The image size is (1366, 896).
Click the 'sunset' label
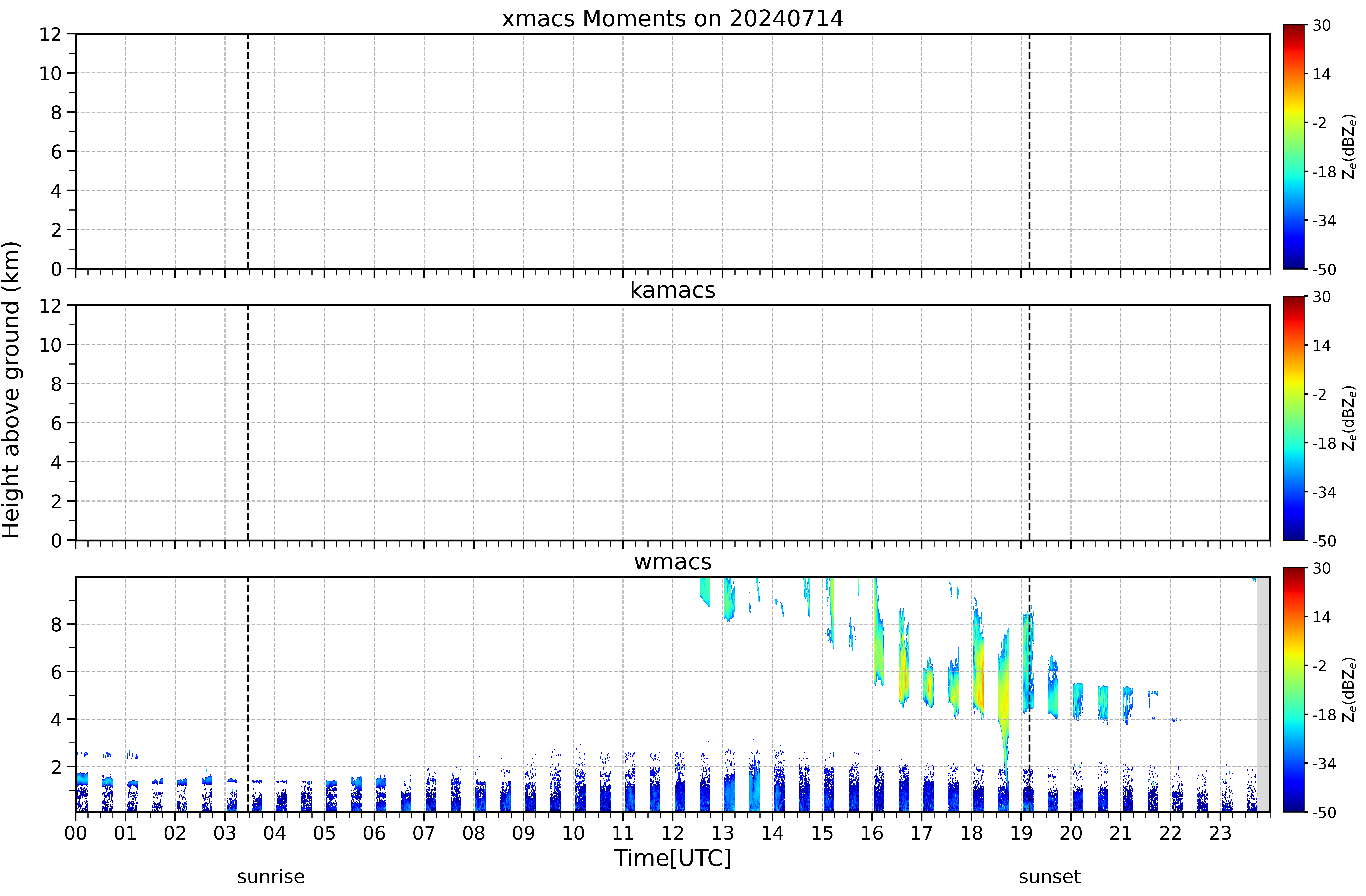click(1050, 877)
